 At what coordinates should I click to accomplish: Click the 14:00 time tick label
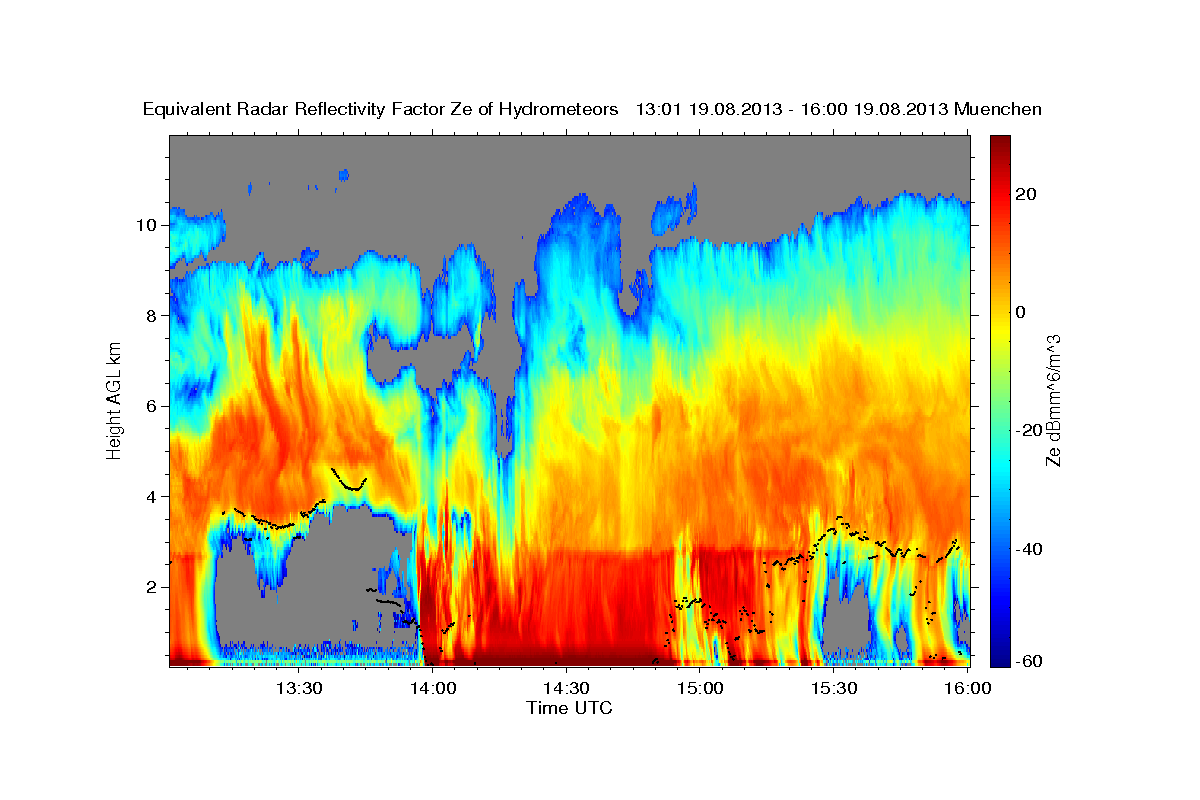pos(433,689)
